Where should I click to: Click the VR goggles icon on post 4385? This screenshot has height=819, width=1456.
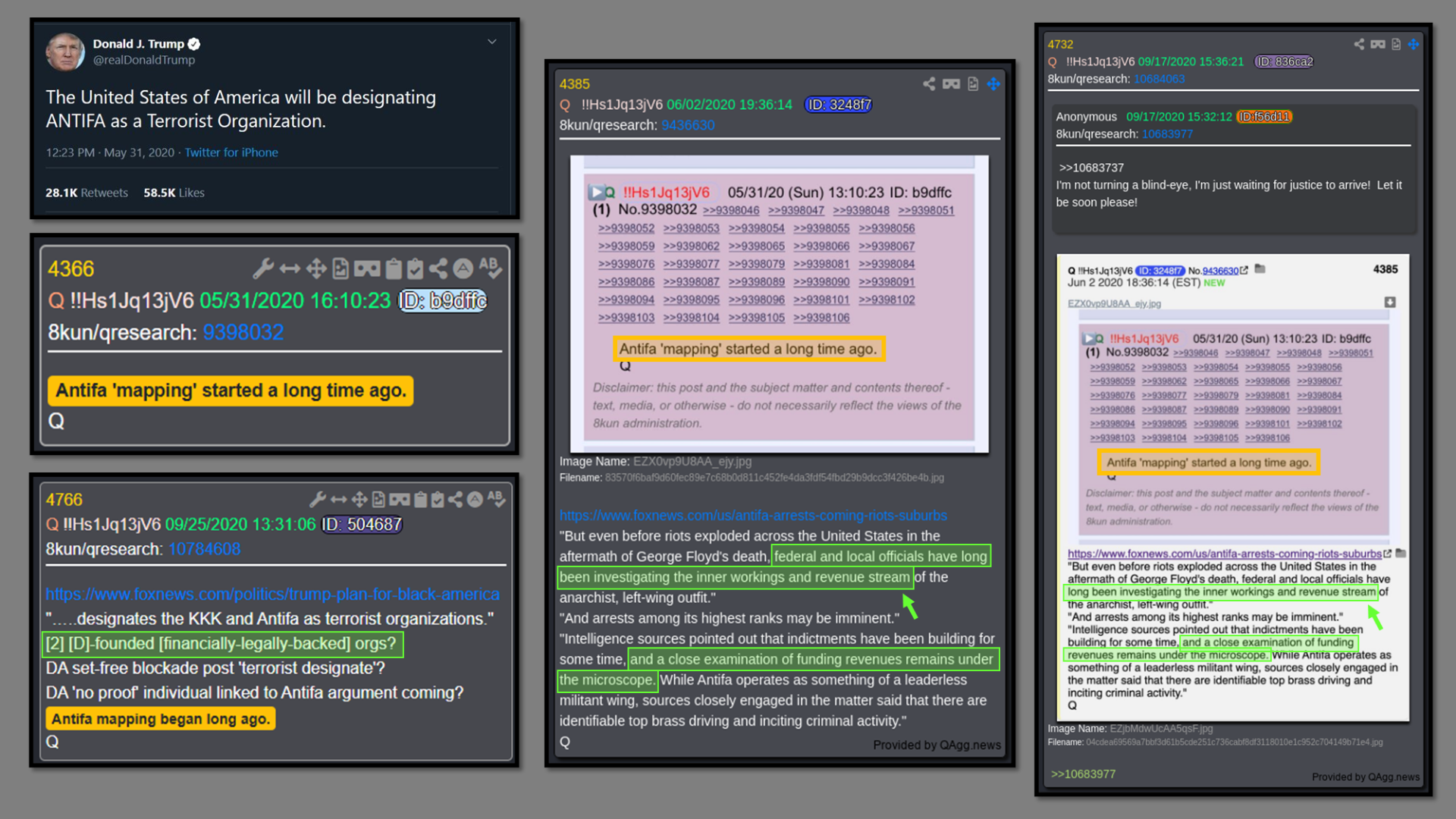(951, 84)
